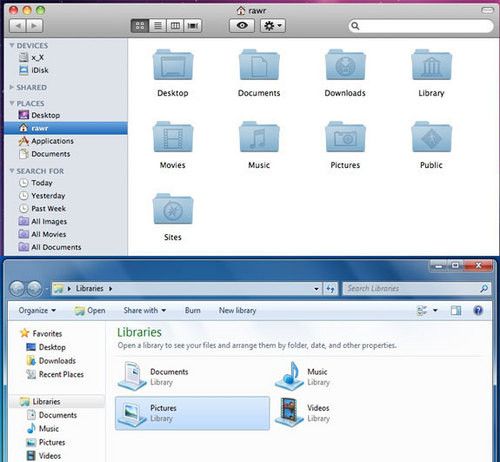Image resolution: width=500 pixels, height=462 pixels.
Task: Open the Music folder in Finder
Action: coord(259,137)
